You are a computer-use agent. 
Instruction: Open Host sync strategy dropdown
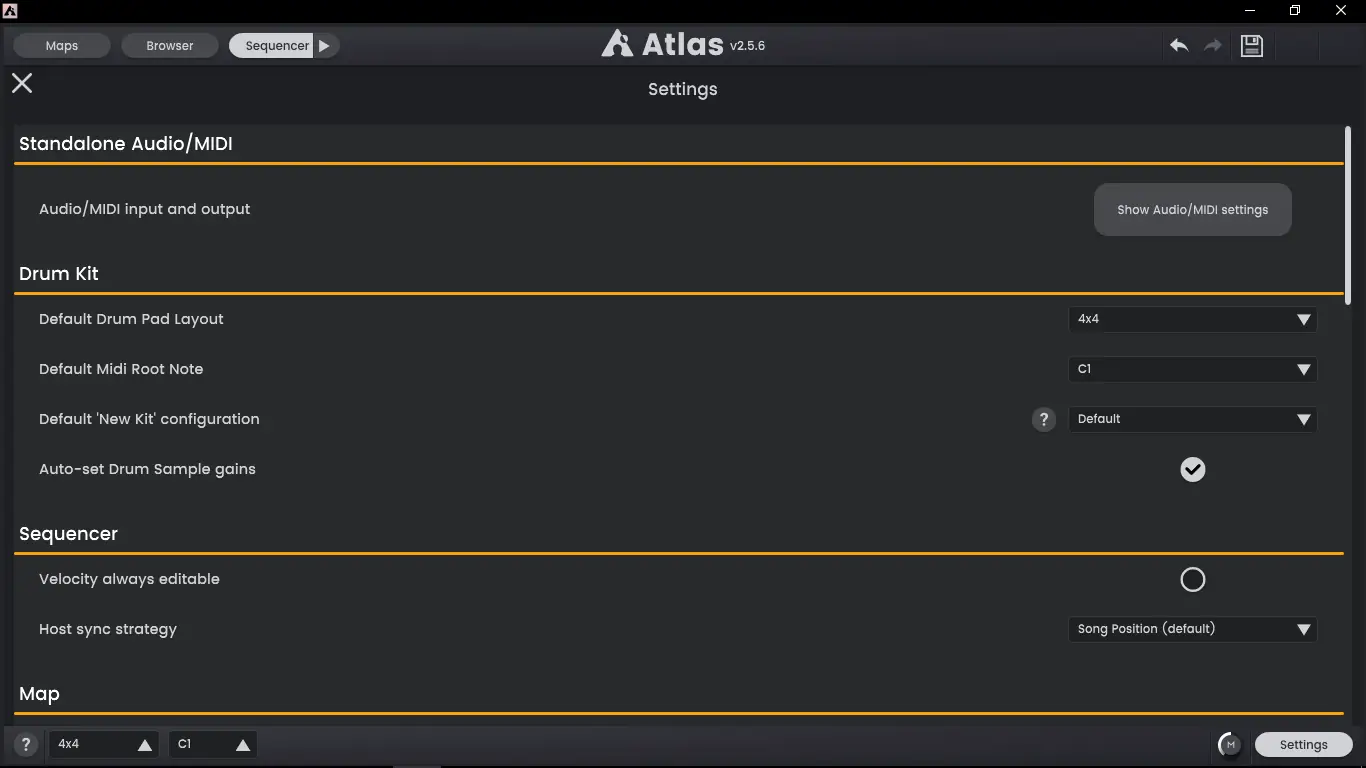1192,630
